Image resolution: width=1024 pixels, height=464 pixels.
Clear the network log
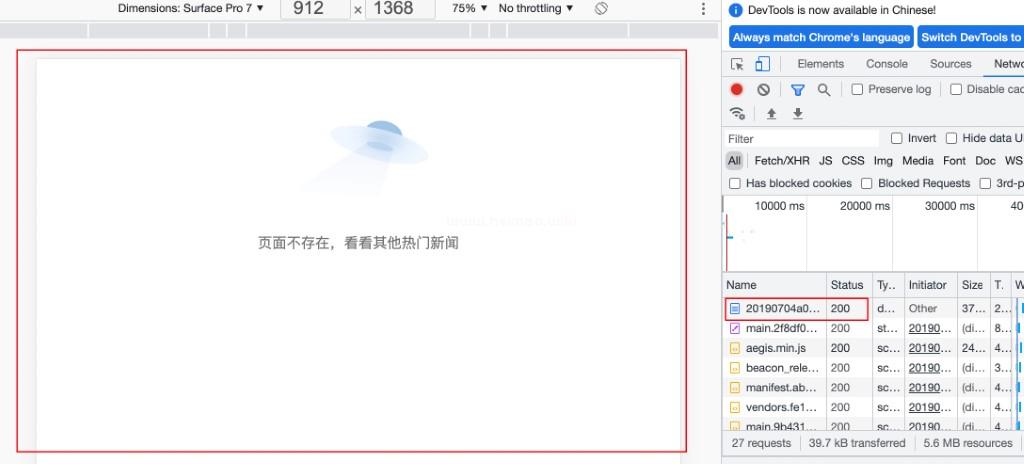763,89
